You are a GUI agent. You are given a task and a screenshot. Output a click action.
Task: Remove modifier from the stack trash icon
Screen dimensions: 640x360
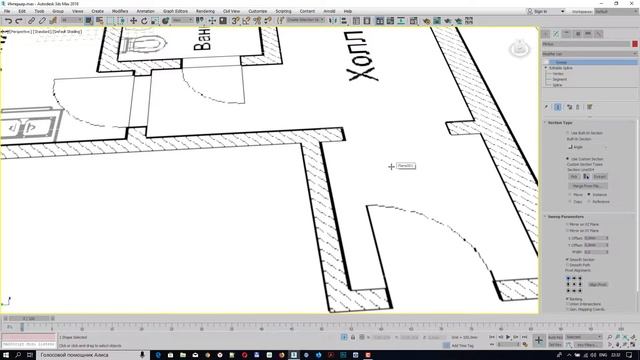(x=578, y=107)
